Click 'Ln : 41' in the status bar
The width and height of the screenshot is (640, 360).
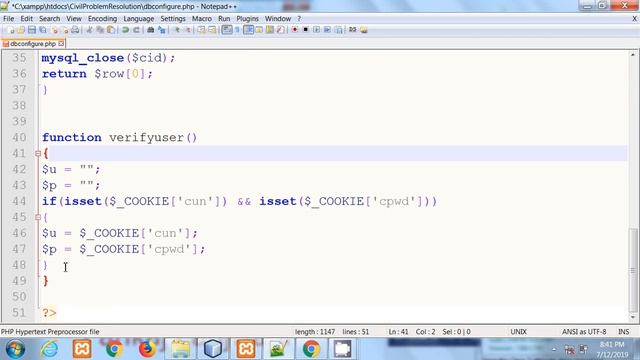pyautogui.click(x=398, y=332)
